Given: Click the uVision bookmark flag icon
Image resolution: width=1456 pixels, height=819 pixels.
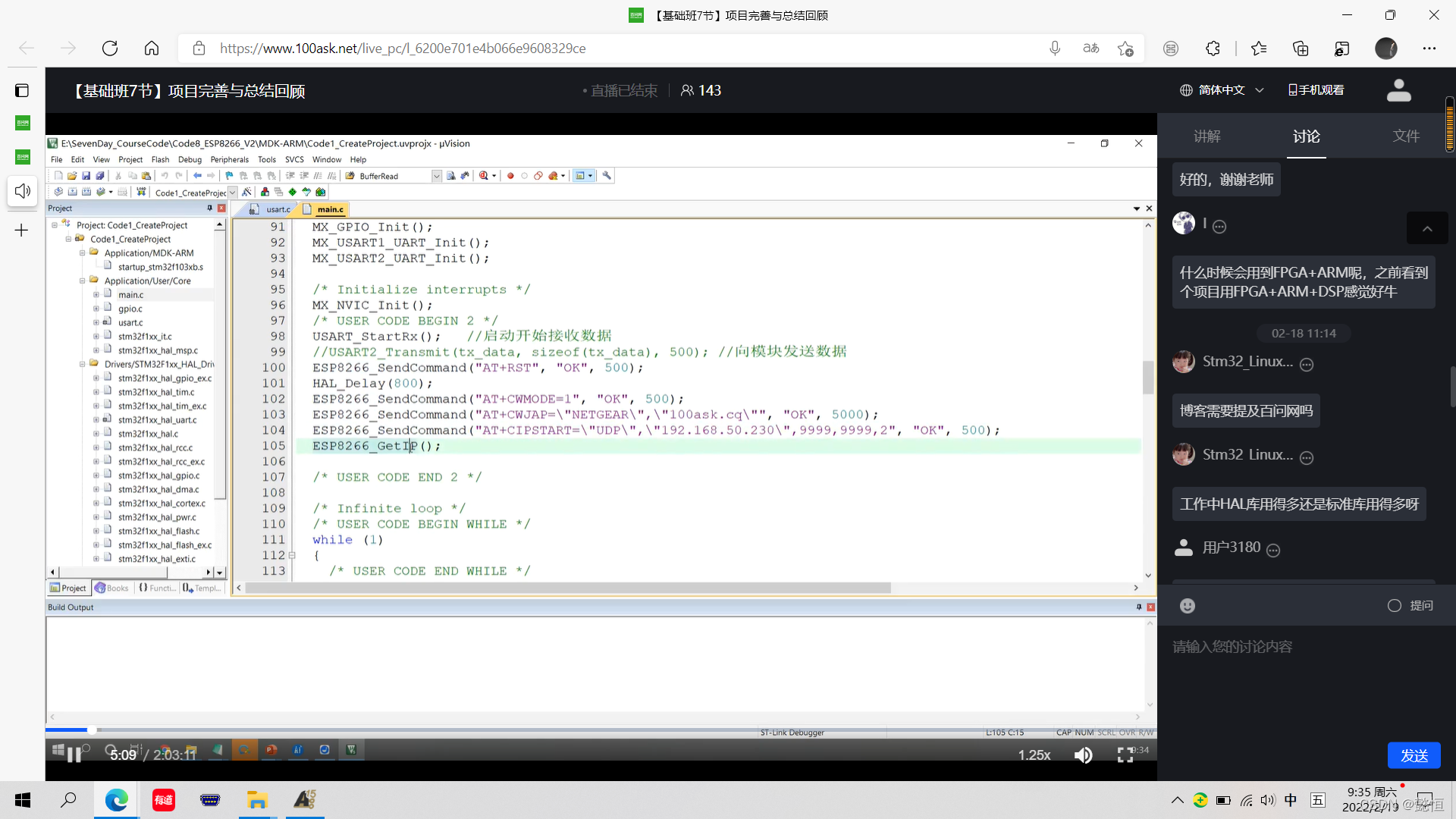Looking at the screenshot, I should tap(229, 176).
